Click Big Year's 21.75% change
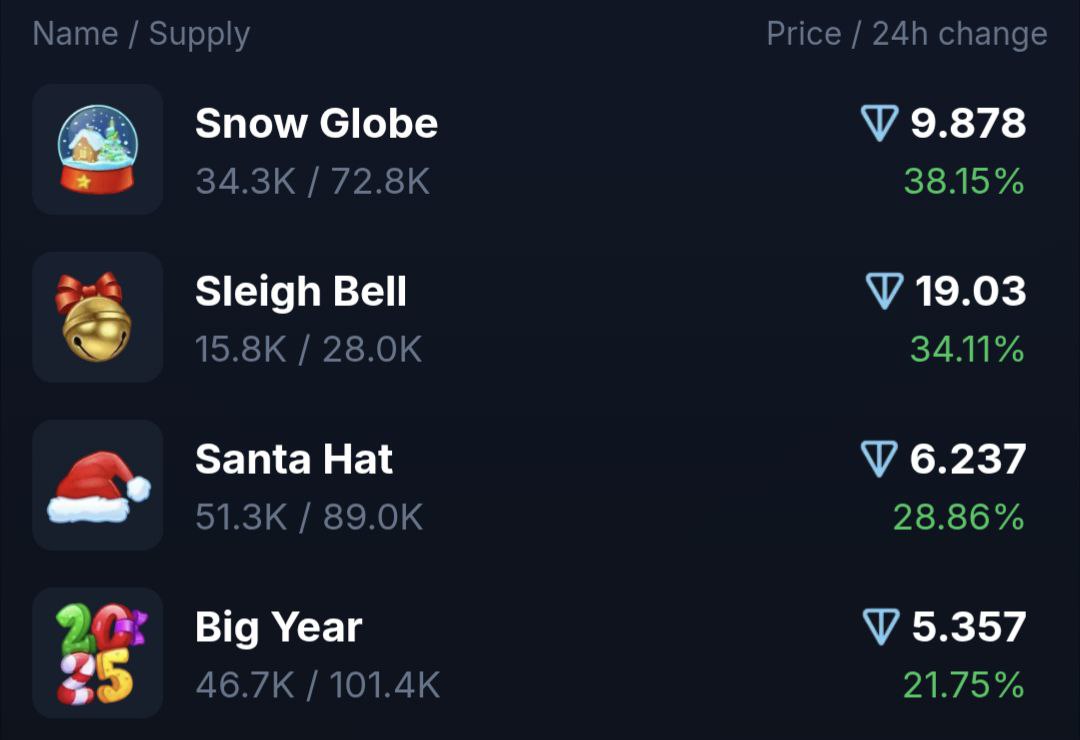The image size is (1080, 740). (964, 686)
